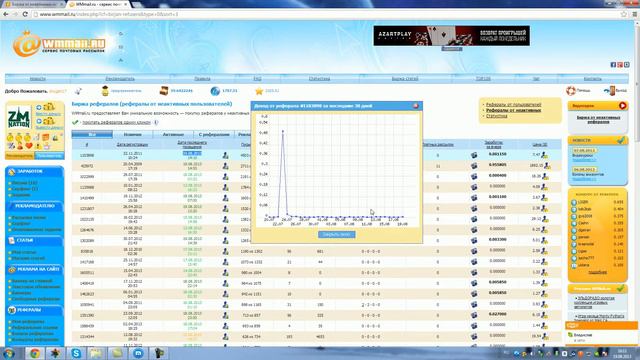640x360 pixels.
Task: Click the ZM Nation avatar image
Action: click(x=19, y=118)
